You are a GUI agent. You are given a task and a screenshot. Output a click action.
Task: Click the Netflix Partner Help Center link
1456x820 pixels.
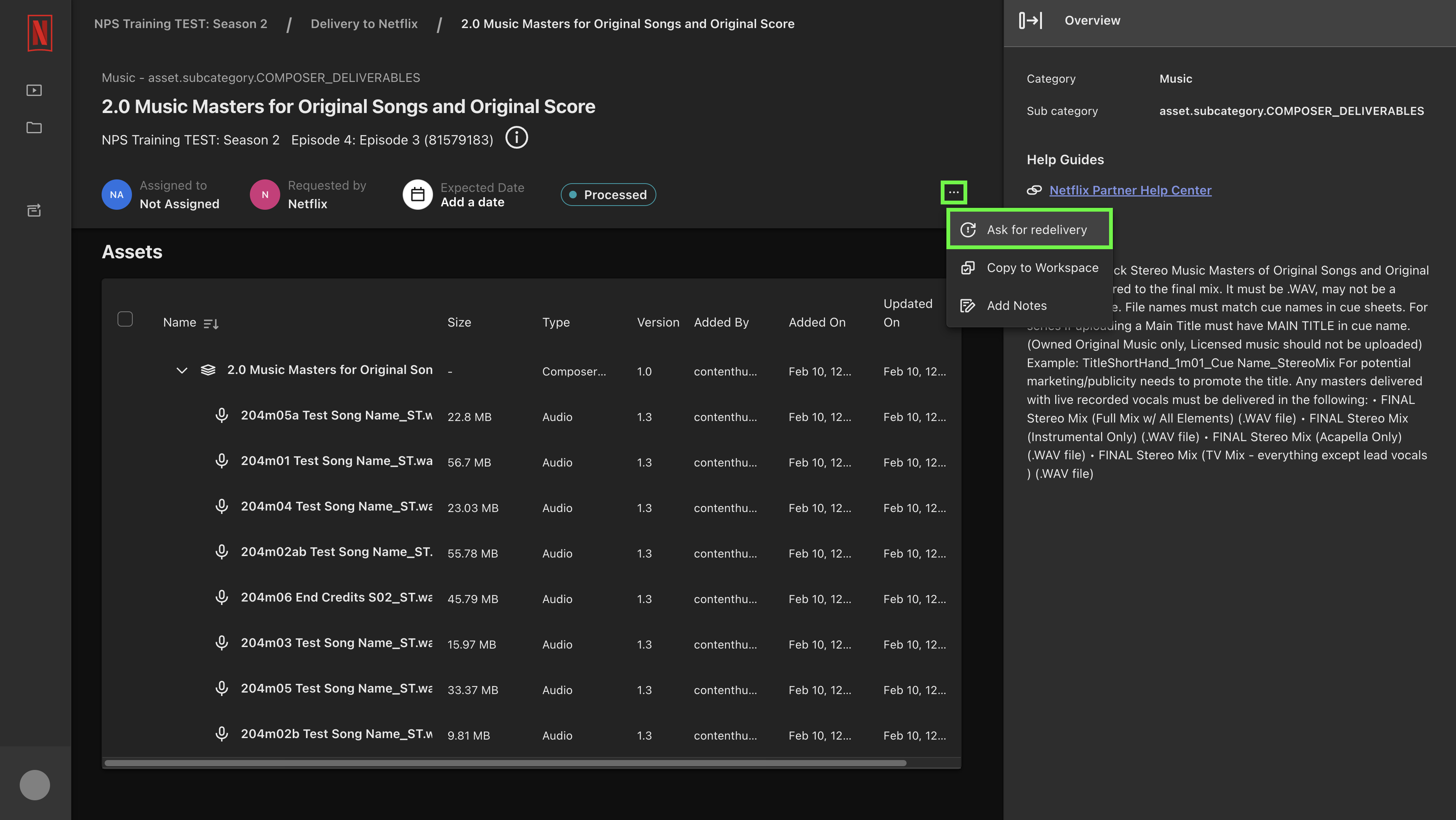tap(1131, 189)
